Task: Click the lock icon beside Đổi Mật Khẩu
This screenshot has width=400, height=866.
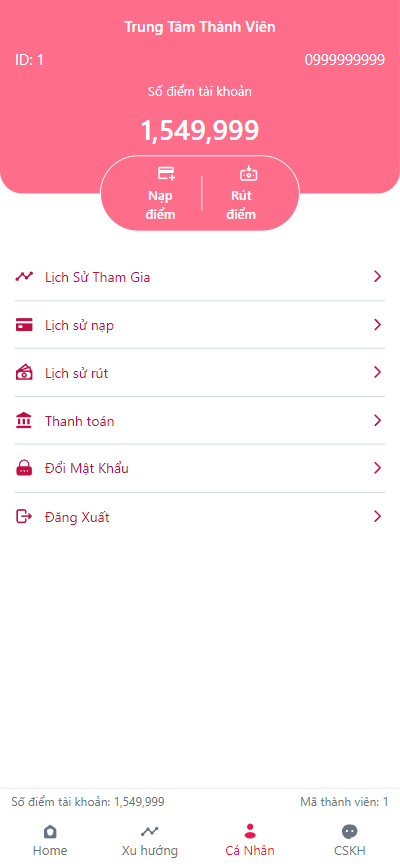Action: click(24, 469)
